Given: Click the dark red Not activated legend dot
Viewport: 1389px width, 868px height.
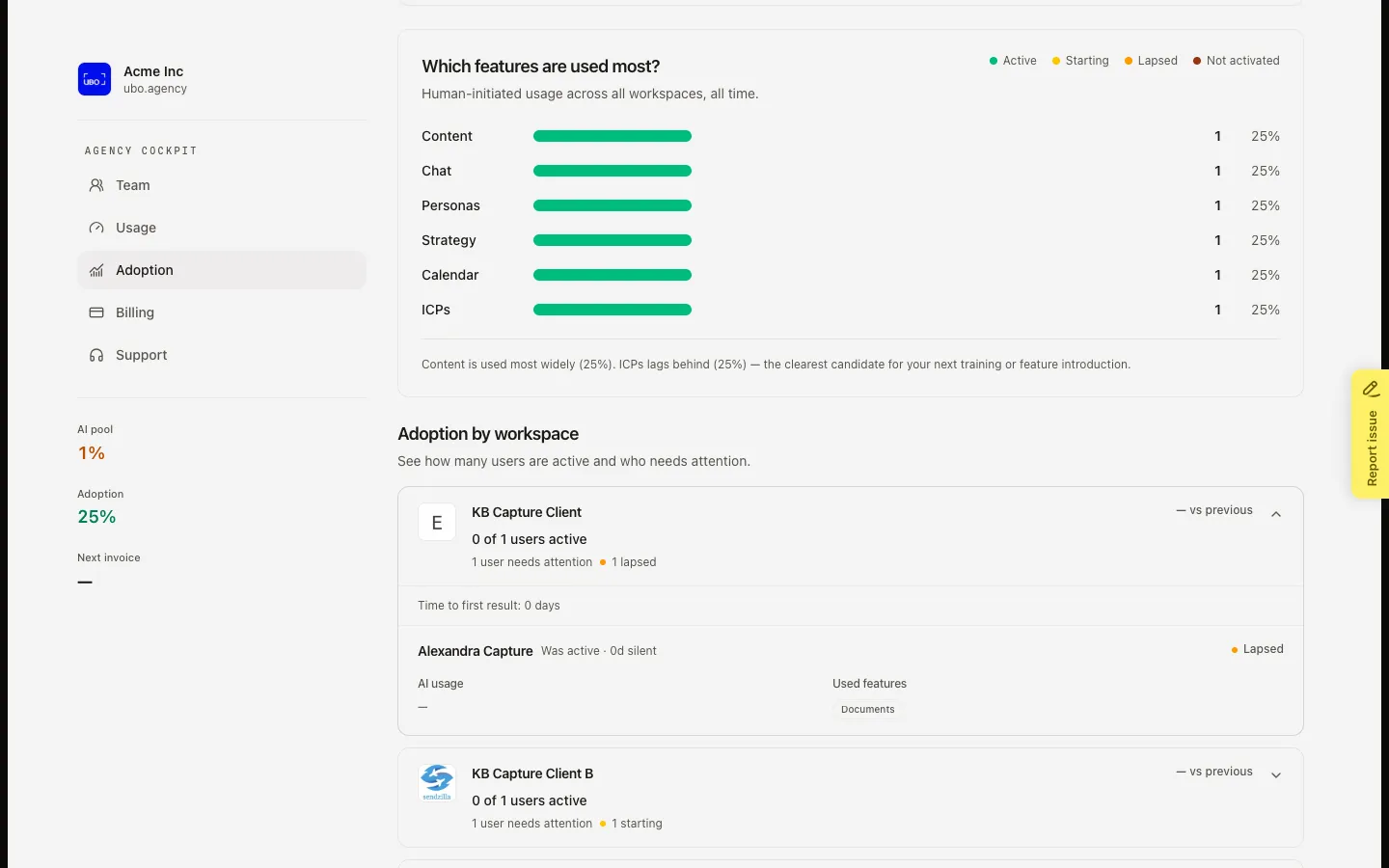Looking at the screenshot, I should [1197, 61].
